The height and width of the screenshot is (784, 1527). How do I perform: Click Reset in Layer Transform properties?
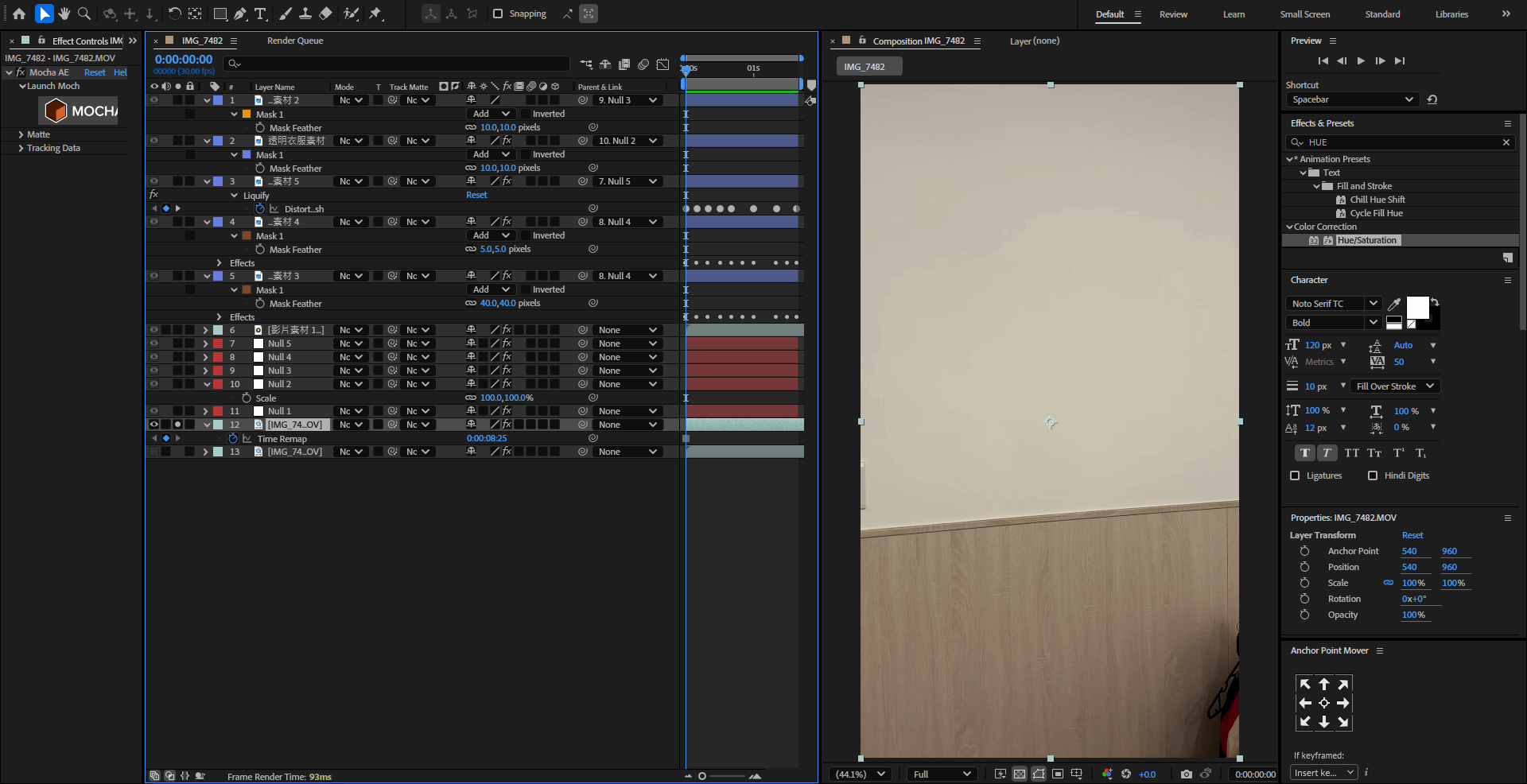[1412, 535]
